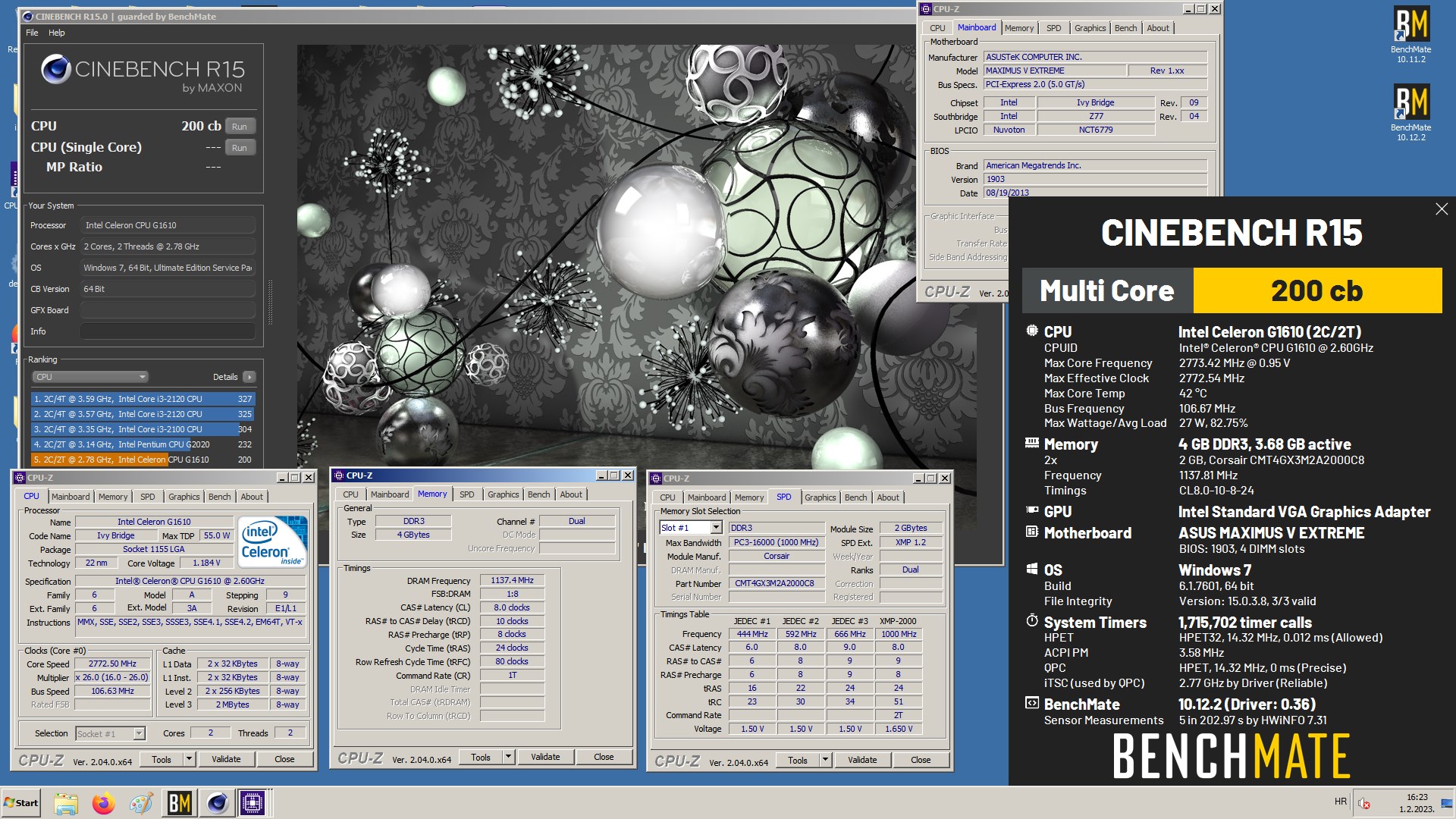
Task: Click the Core Speed value 2772.50 MHz
Action: [x=112, y=664]
